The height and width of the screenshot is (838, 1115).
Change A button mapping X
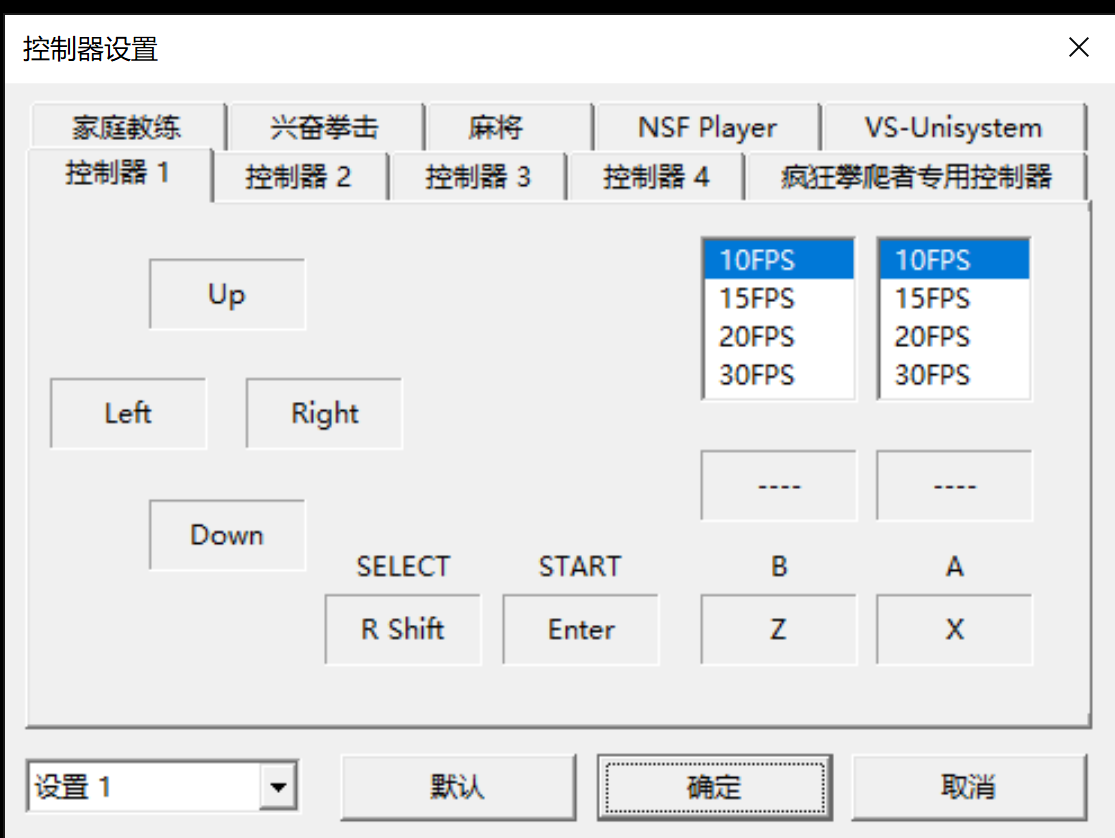(x=954, y=630)
